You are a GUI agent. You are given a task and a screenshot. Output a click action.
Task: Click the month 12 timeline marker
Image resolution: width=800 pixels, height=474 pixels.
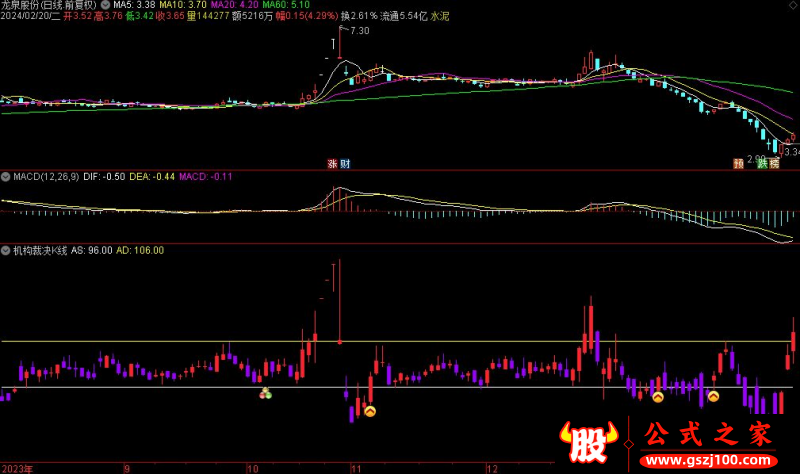tap(491, 469)
